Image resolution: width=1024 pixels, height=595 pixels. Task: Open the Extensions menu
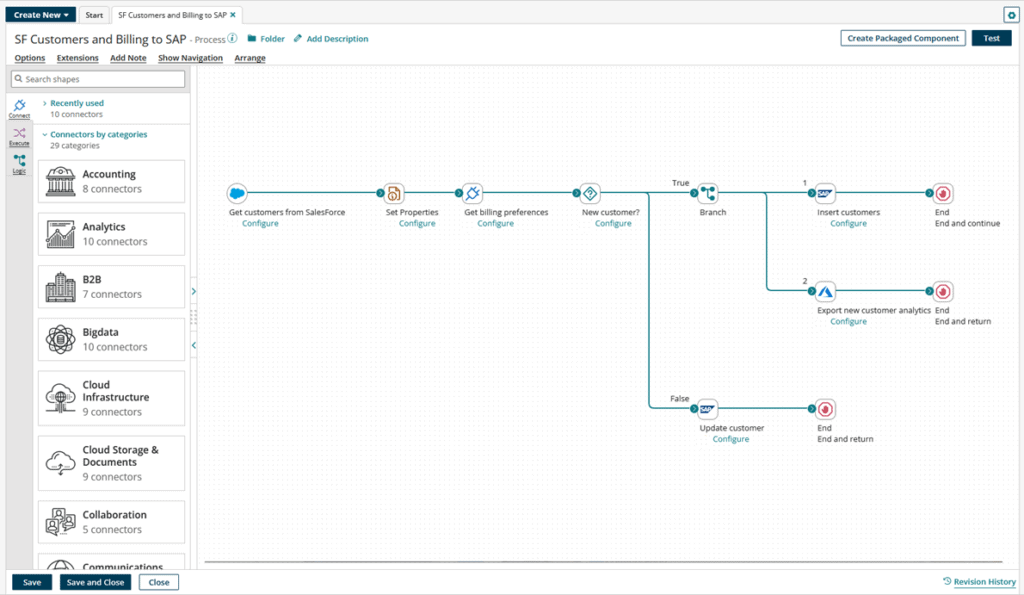[78, 58]
